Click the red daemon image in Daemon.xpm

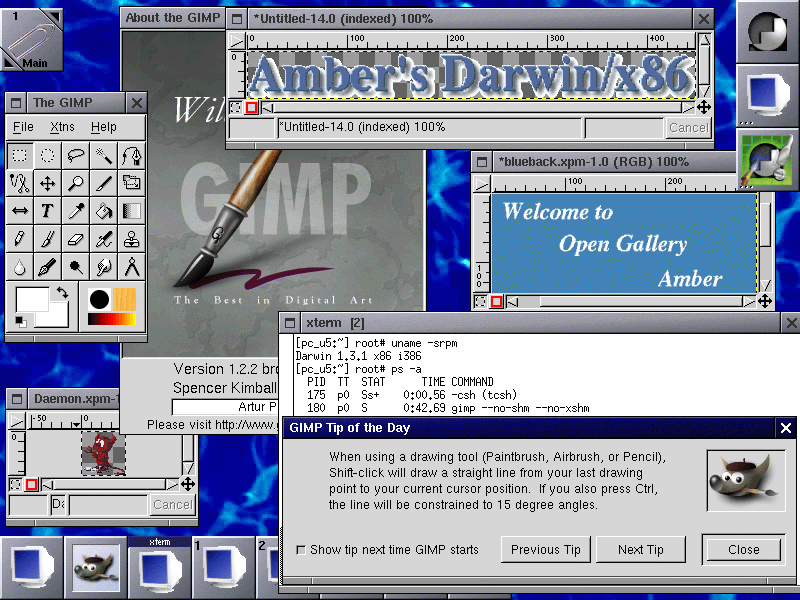click(x=104, y=453)
